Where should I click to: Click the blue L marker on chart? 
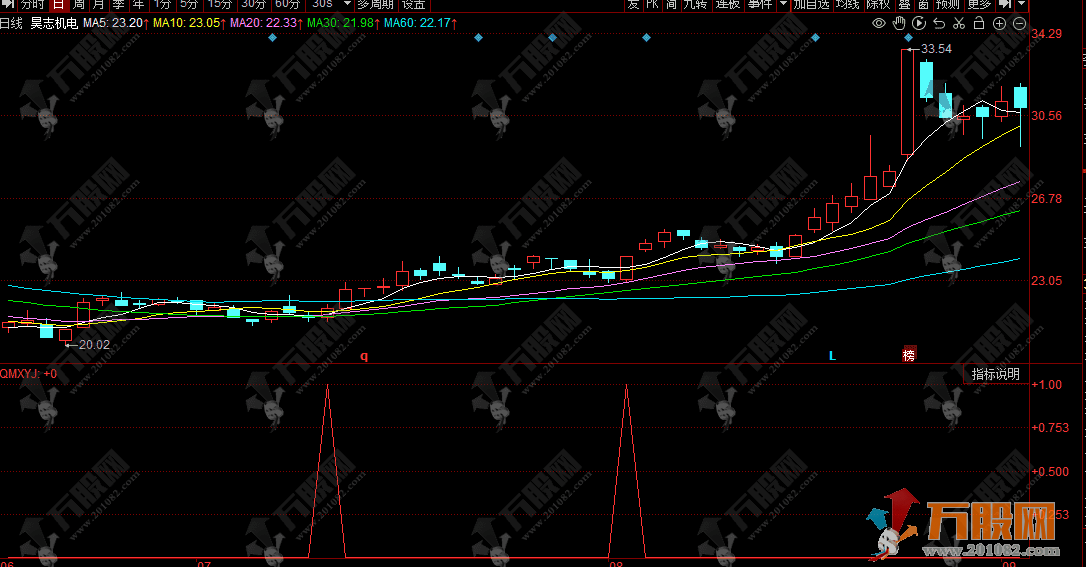[x=832, y=355]
